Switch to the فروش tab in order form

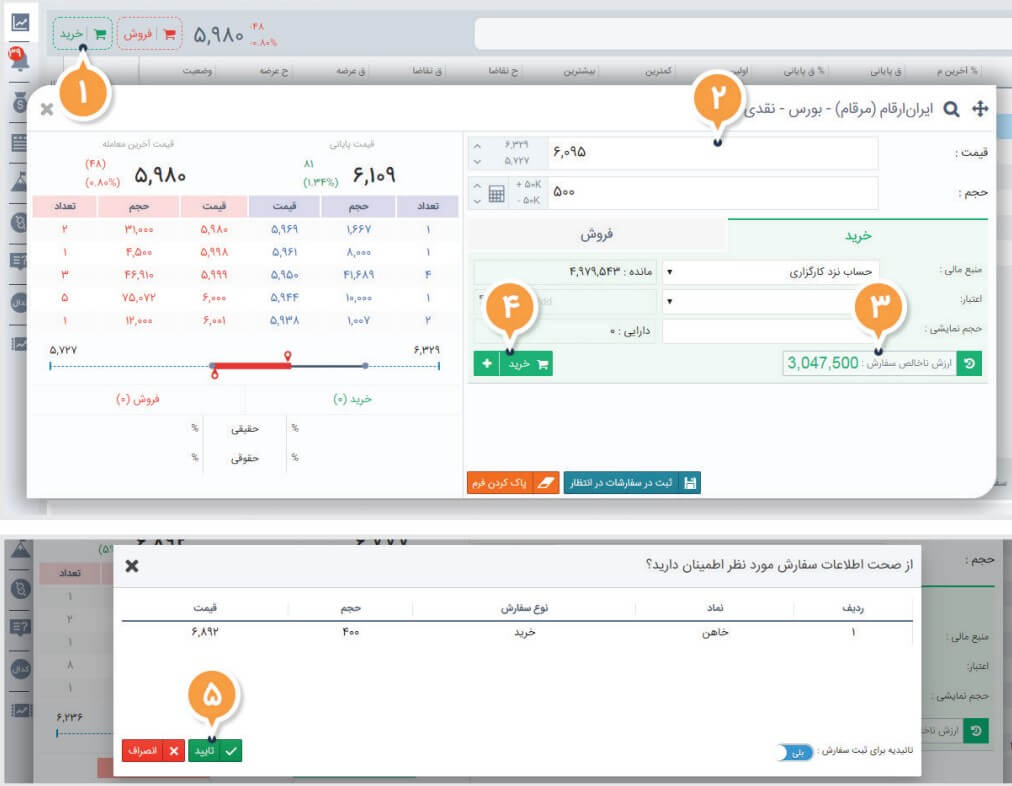click(597, 234)
